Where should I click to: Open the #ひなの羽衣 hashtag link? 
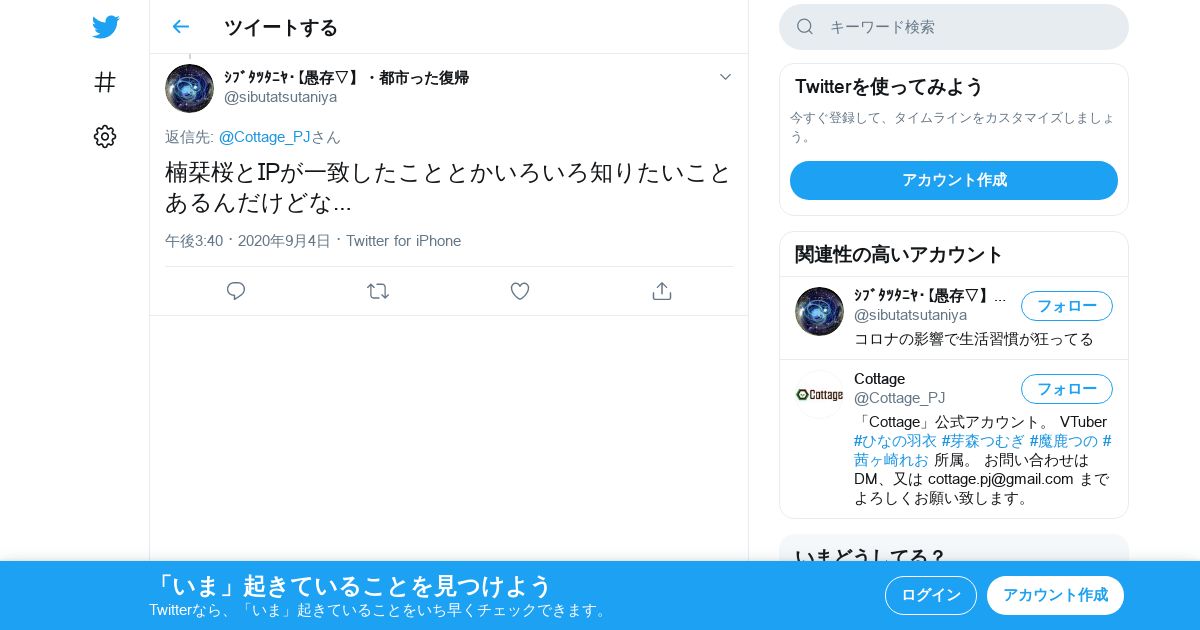coord(895,441)
